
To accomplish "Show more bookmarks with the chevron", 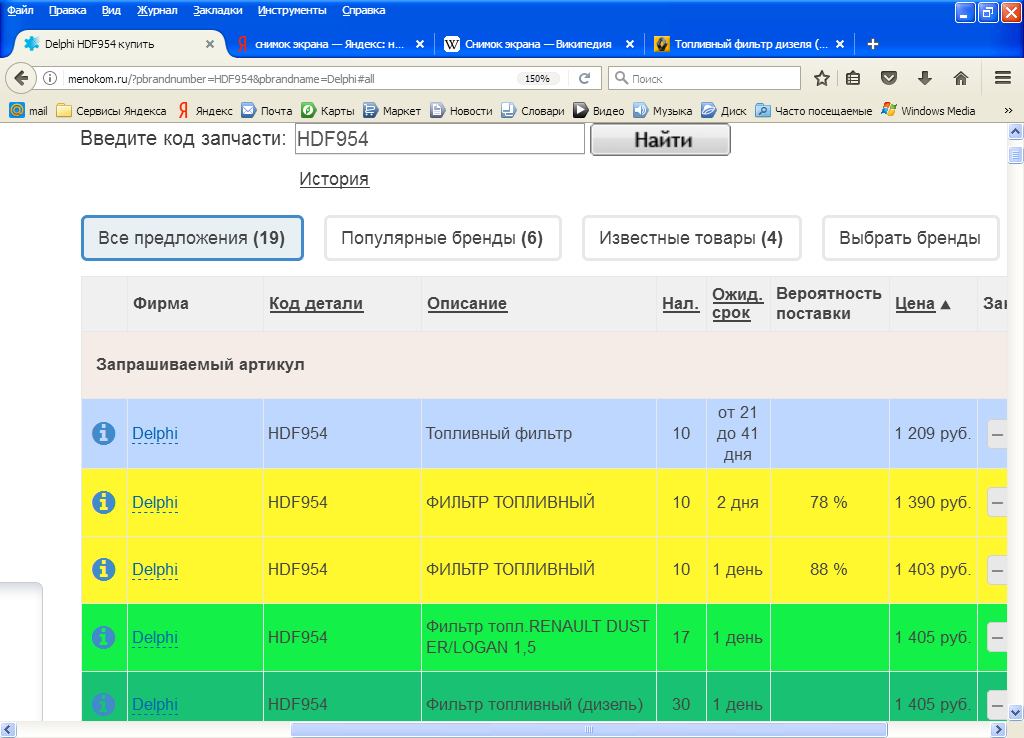I will pyautogui.click(x=1008, y=110).
